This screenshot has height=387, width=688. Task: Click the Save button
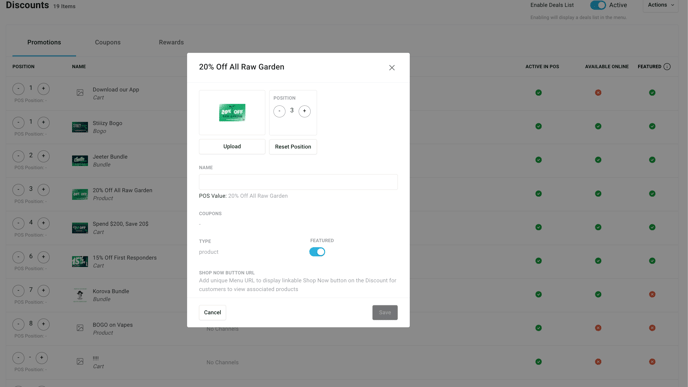385,312
